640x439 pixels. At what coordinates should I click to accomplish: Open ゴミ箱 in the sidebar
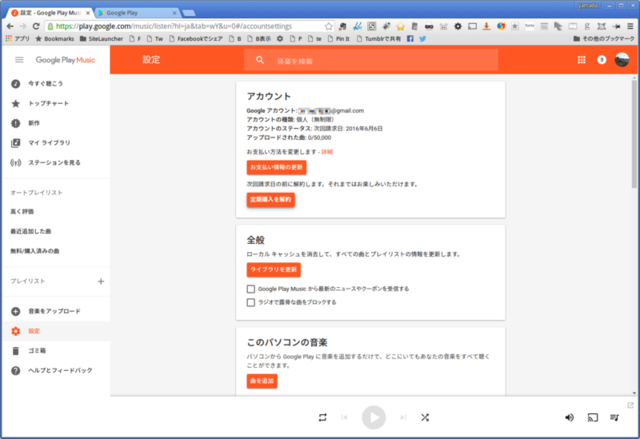tap(56, 351)
